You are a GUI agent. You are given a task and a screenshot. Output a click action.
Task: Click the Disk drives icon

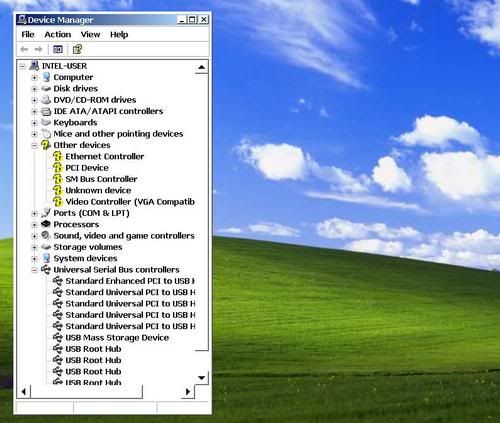pyautogui.click(x=46, y=89)
